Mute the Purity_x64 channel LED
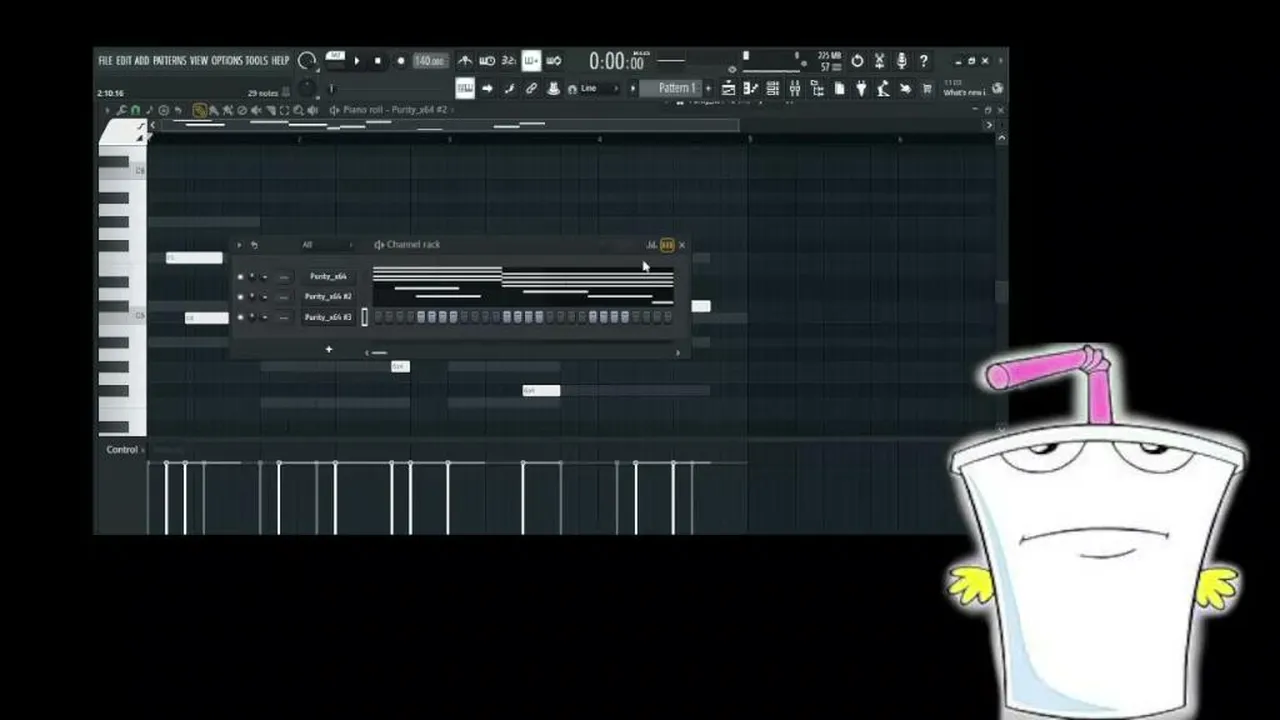This screenshot has height=720, width=1280. point(240,276)
